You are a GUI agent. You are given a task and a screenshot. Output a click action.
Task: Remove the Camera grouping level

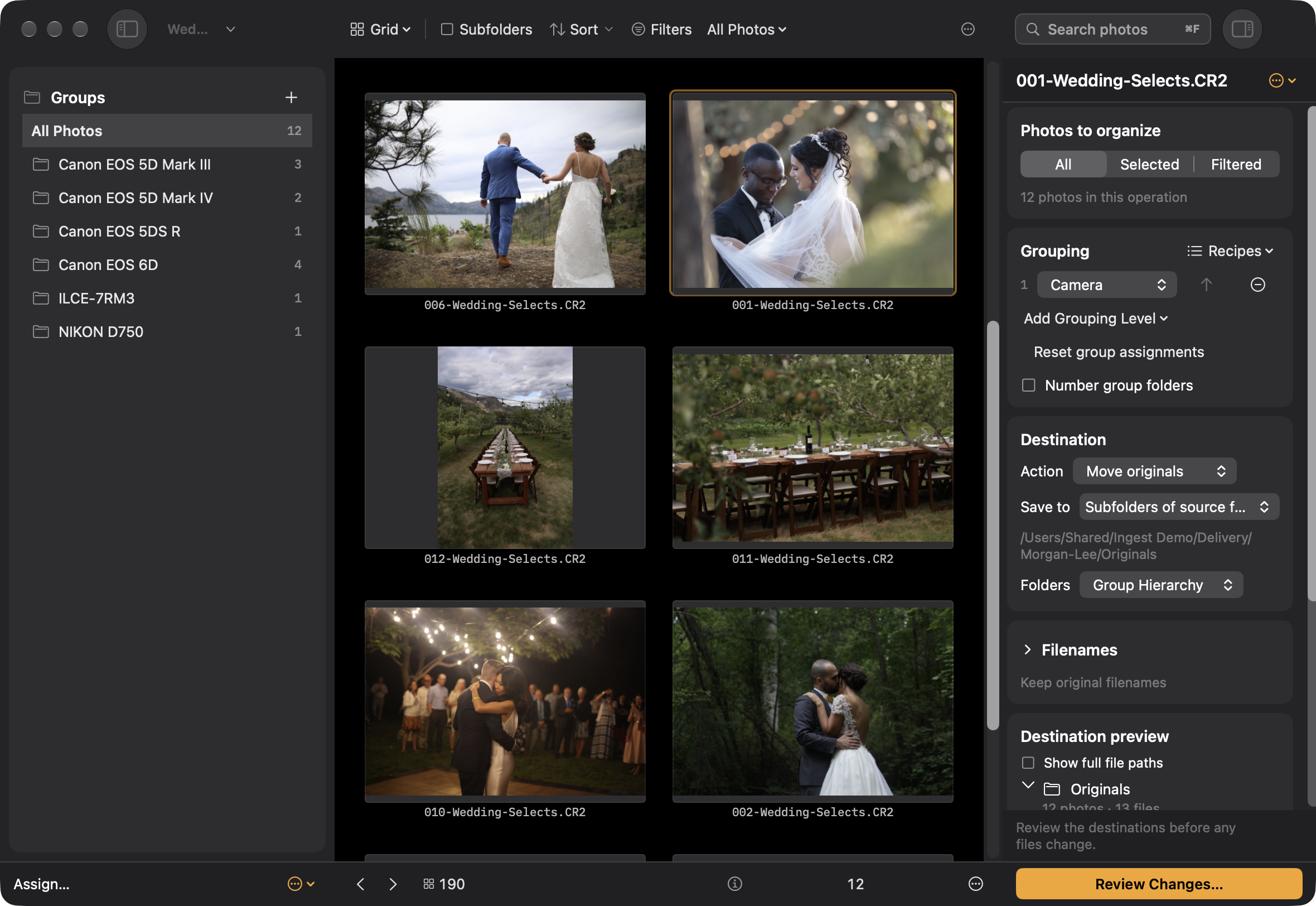pos(1257,285)
